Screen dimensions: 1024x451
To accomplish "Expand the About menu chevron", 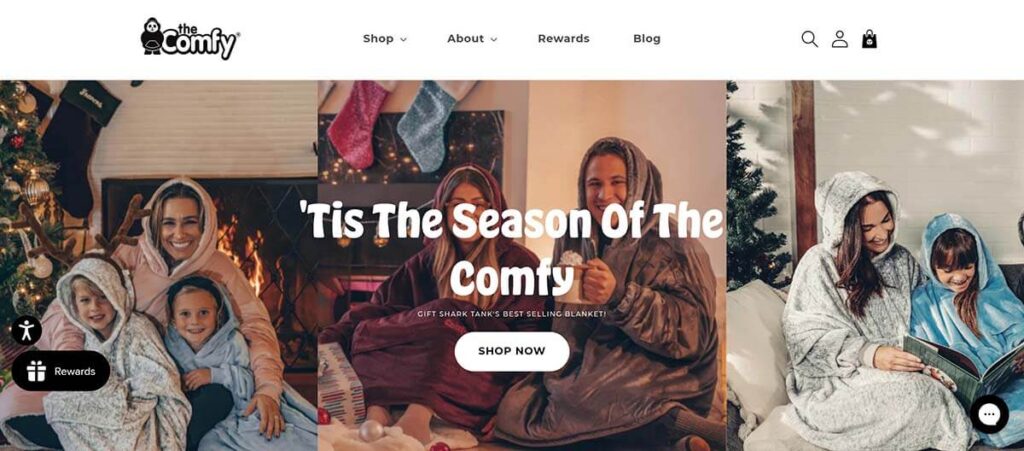I will point(494,39).
